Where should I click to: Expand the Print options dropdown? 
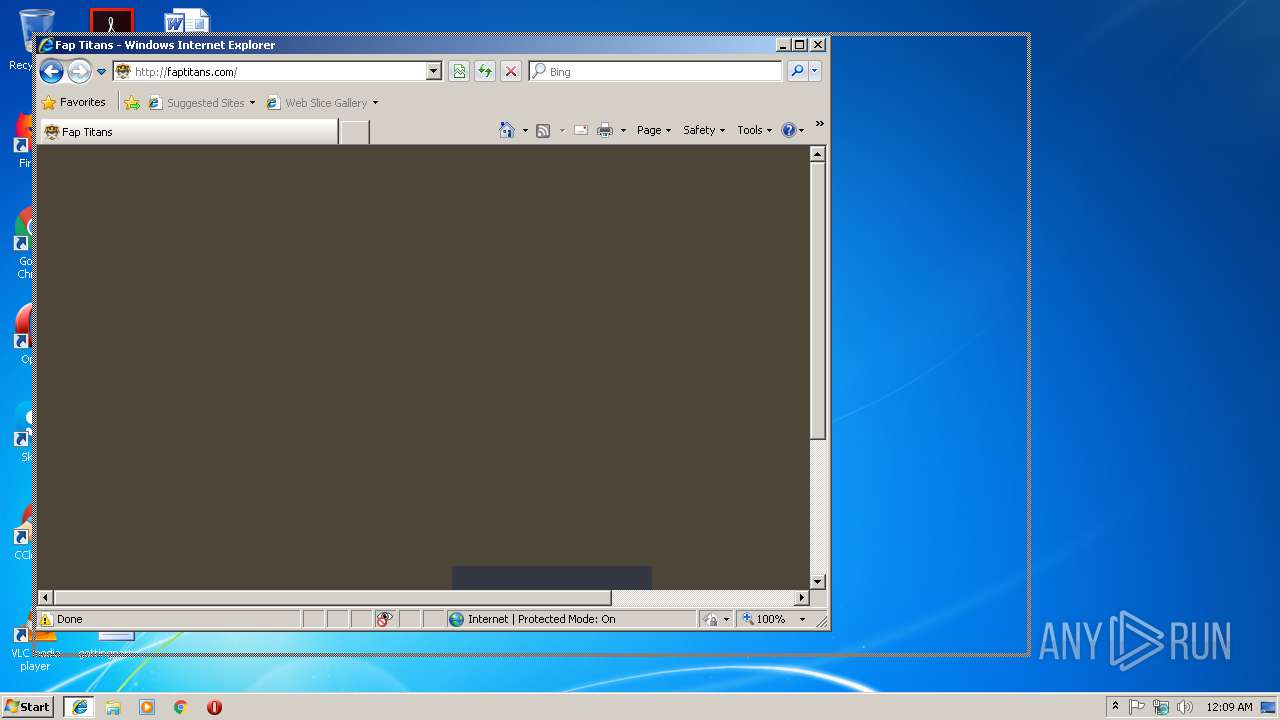coord(623,131)
